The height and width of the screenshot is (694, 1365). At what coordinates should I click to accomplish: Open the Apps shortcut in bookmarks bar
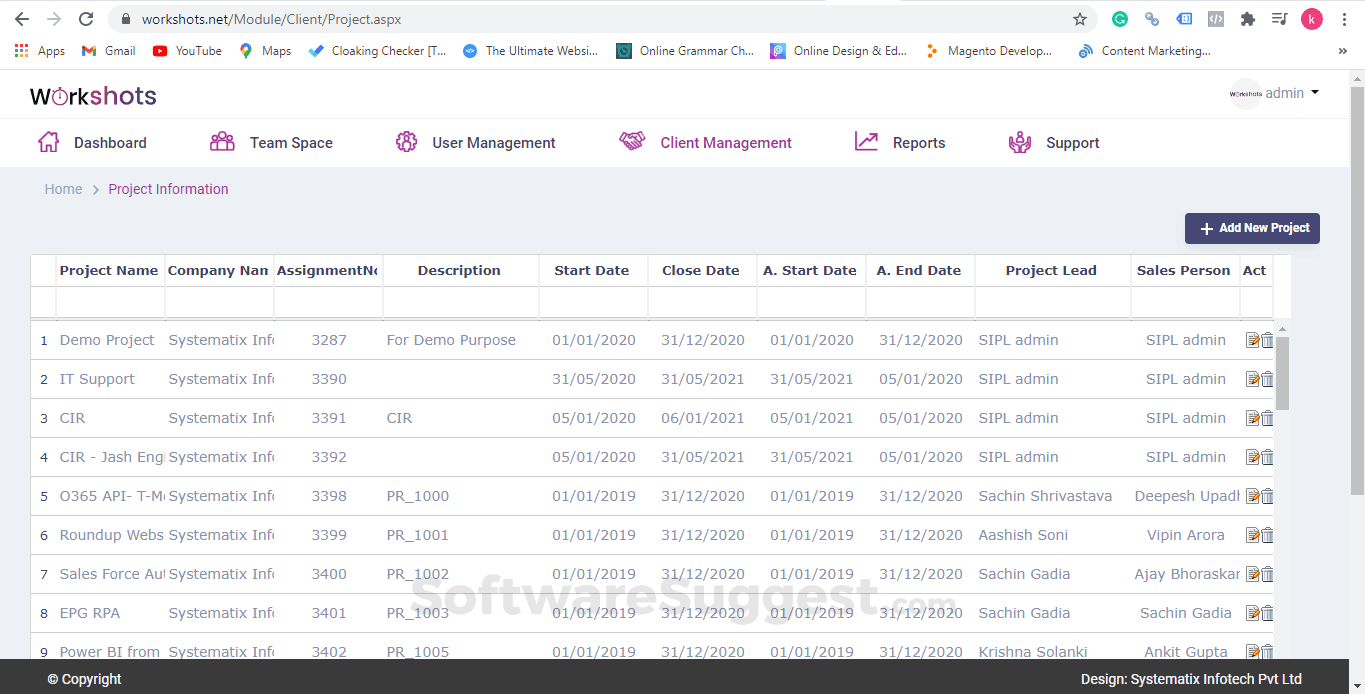point(40,50)
